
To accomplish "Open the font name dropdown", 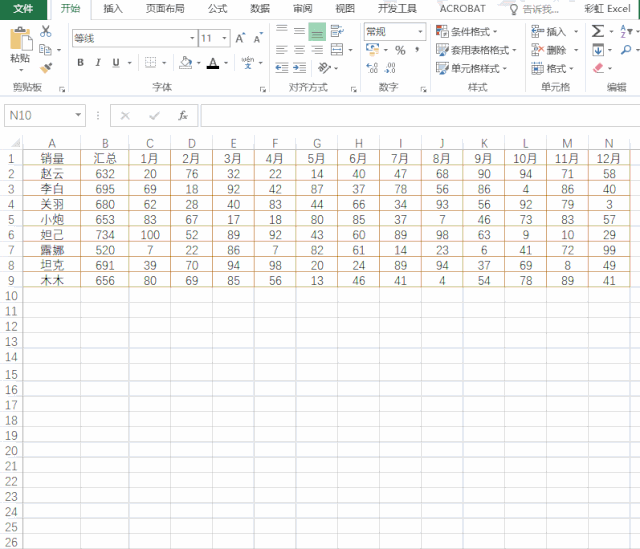I will [192, 38].
